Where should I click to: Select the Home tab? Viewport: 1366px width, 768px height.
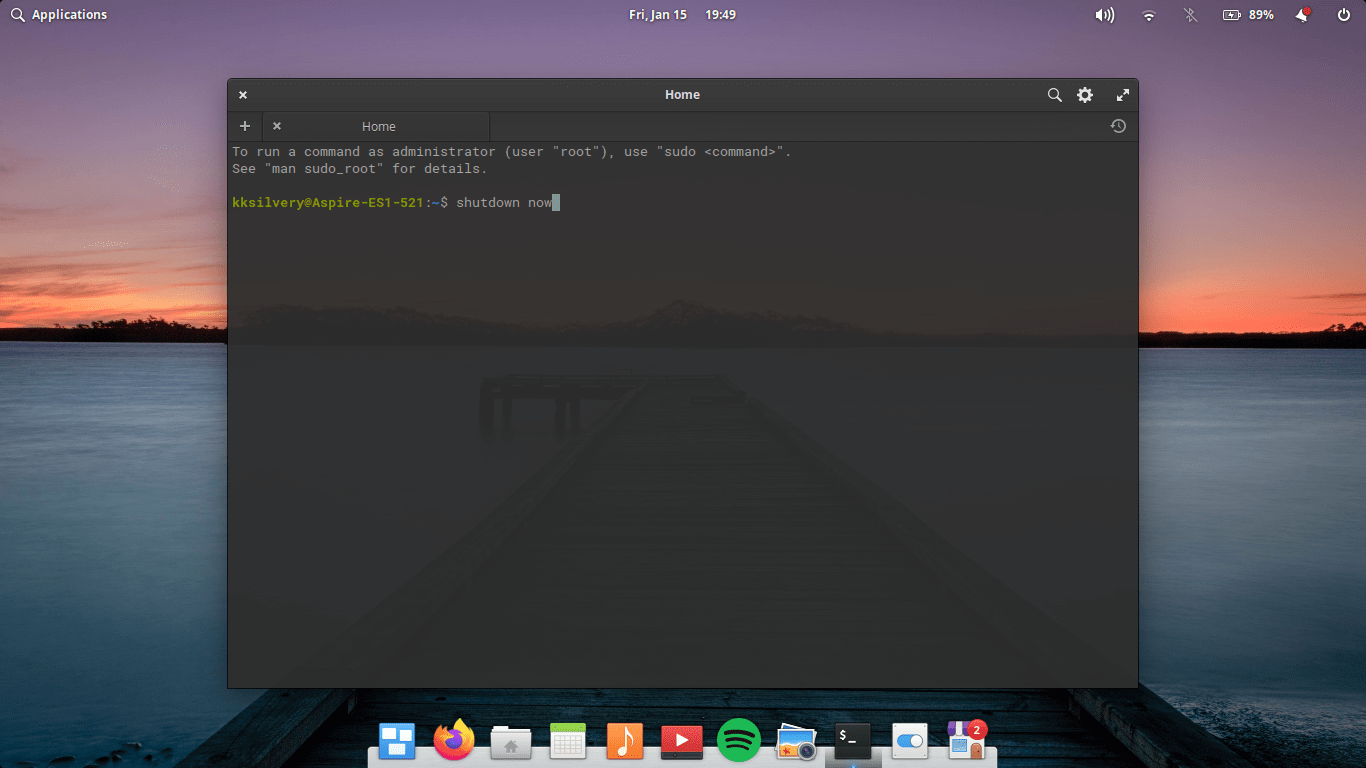click(x=378, y=126)
